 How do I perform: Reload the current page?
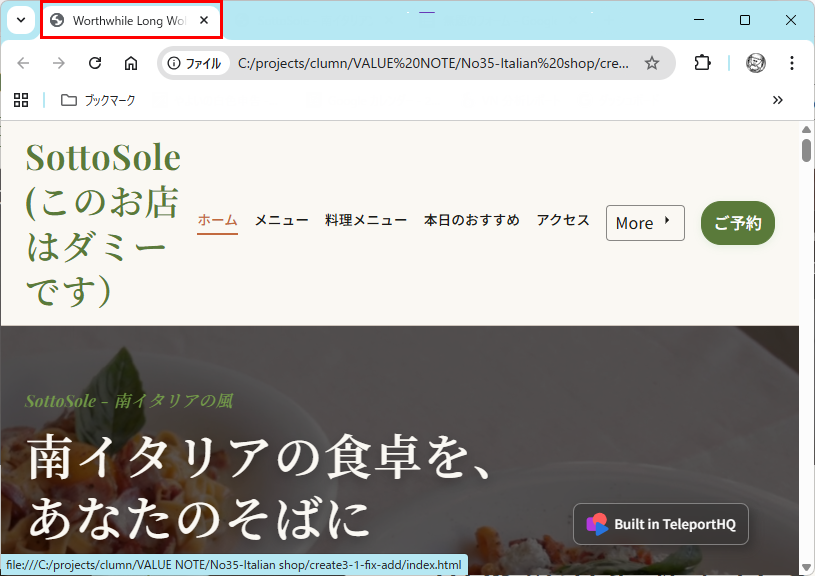95,62
